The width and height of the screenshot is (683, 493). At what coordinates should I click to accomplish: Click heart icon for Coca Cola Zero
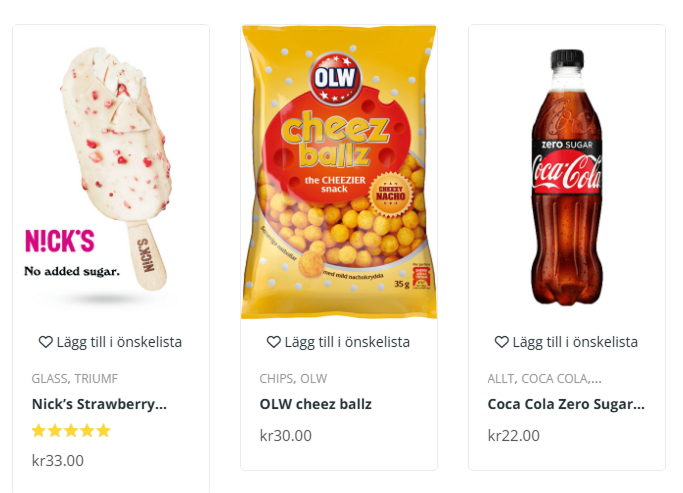click(501, 342)
